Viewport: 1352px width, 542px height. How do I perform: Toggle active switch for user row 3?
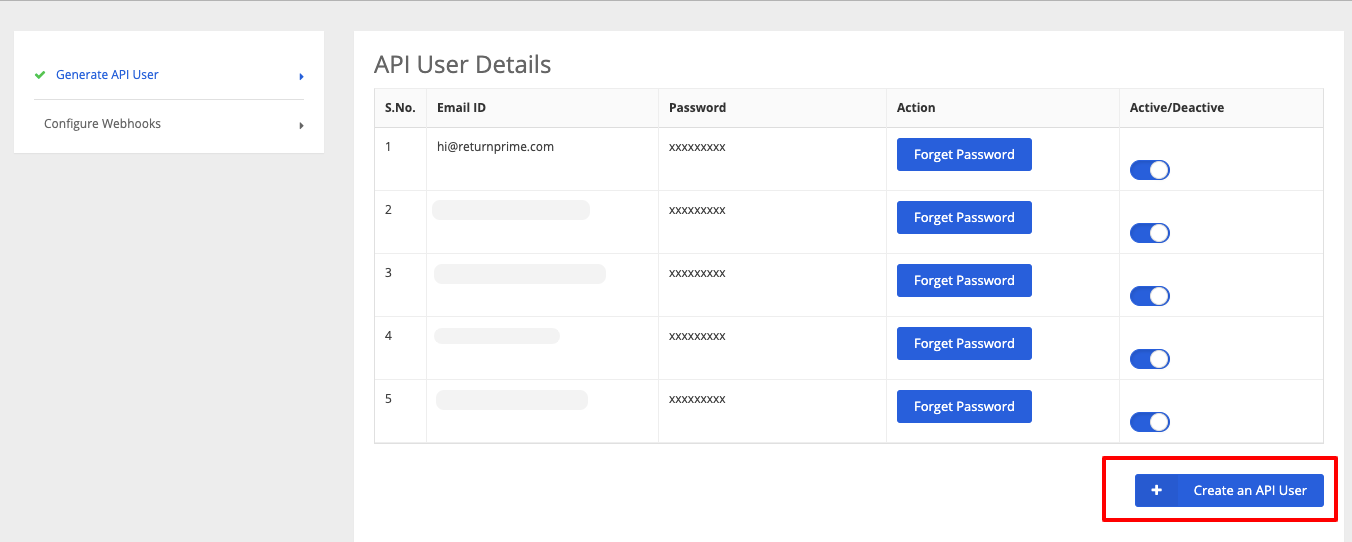coord(1150,296)
